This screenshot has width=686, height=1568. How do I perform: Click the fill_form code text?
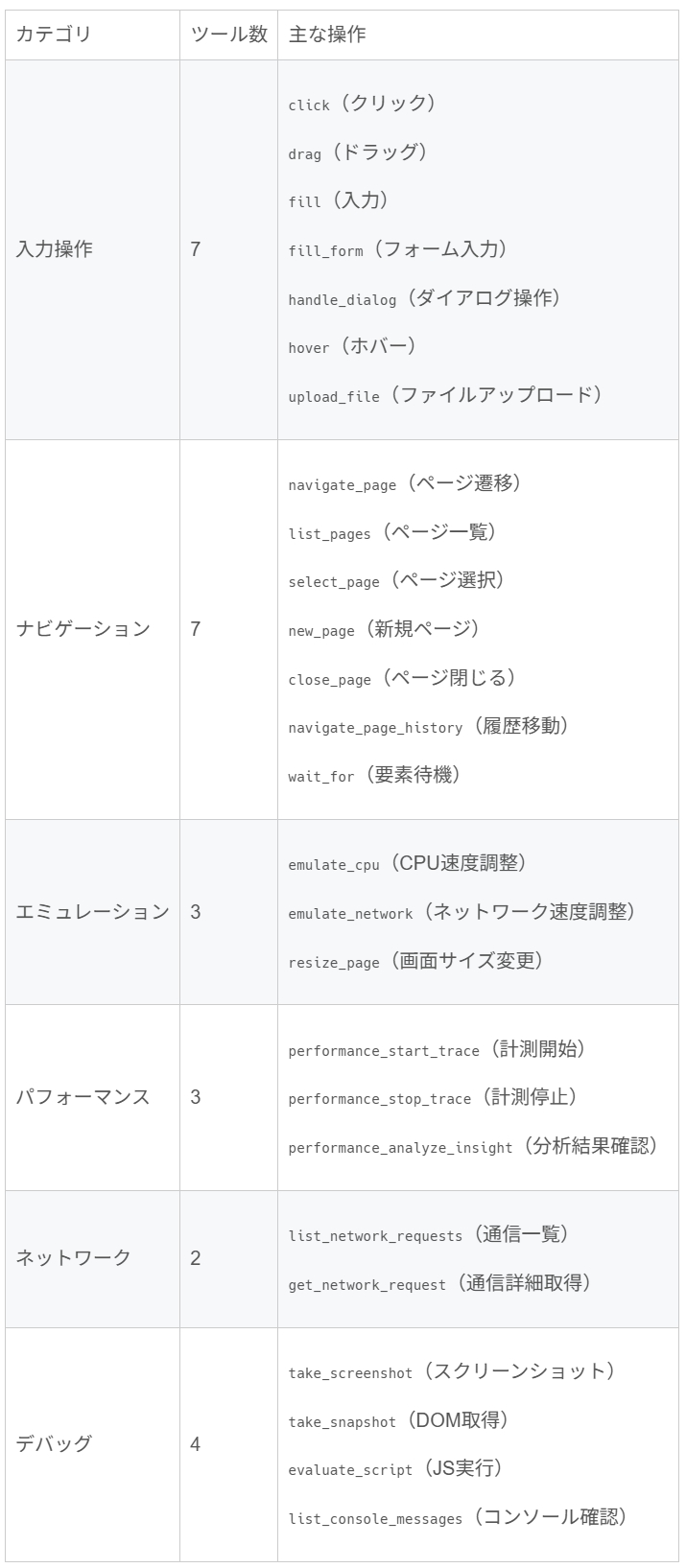[x=326, y=251]
